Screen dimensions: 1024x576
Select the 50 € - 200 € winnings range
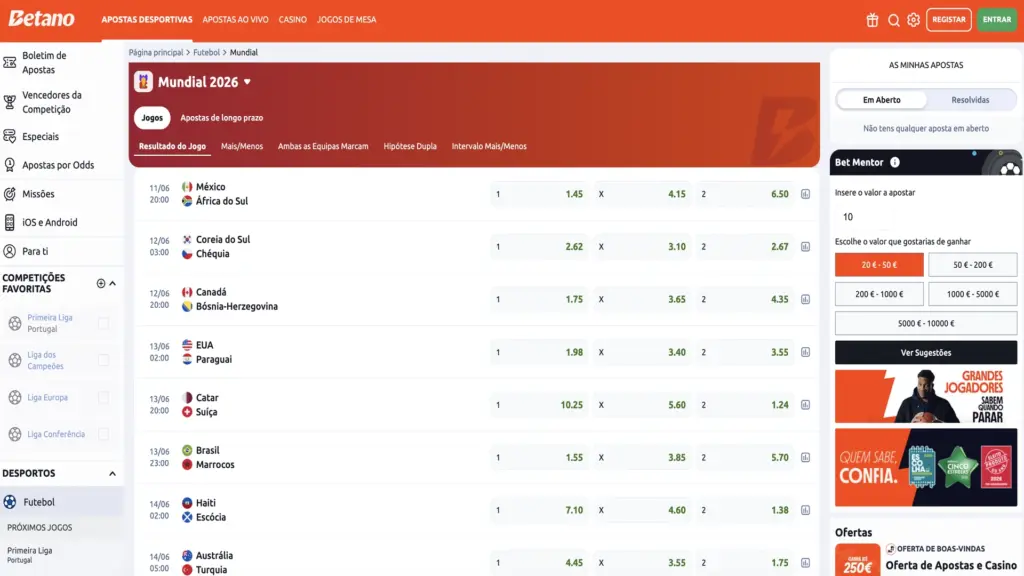coord(972,265)
